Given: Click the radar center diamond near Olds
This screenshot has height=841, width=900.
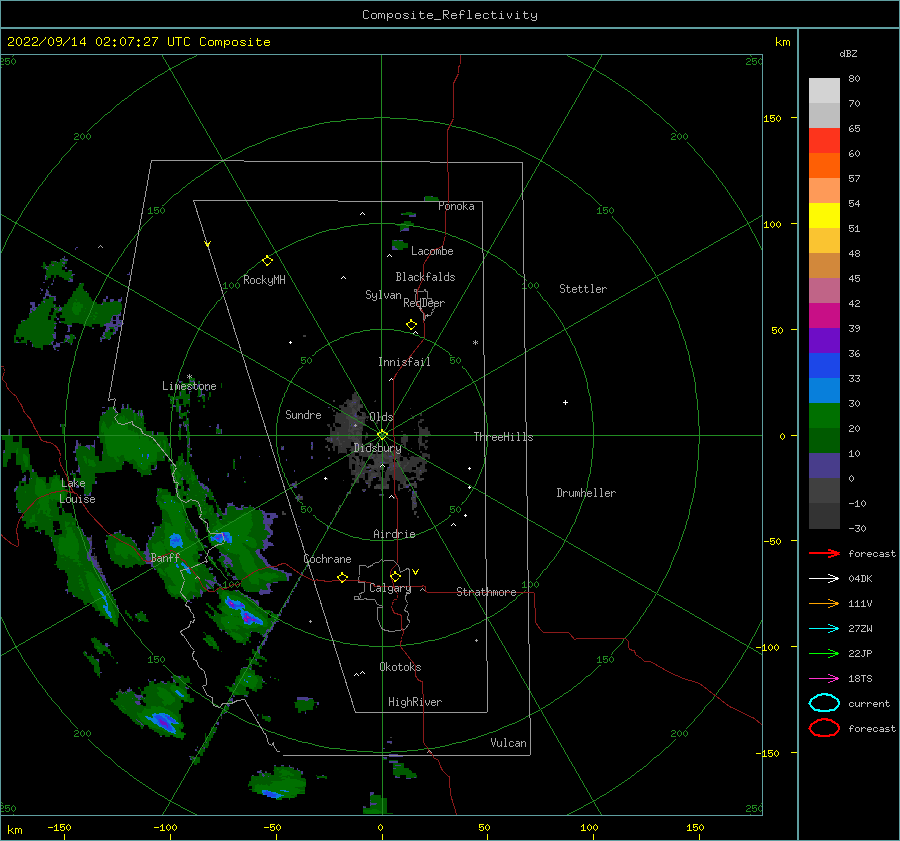Looking at the screenshot, I should (382, 435).
